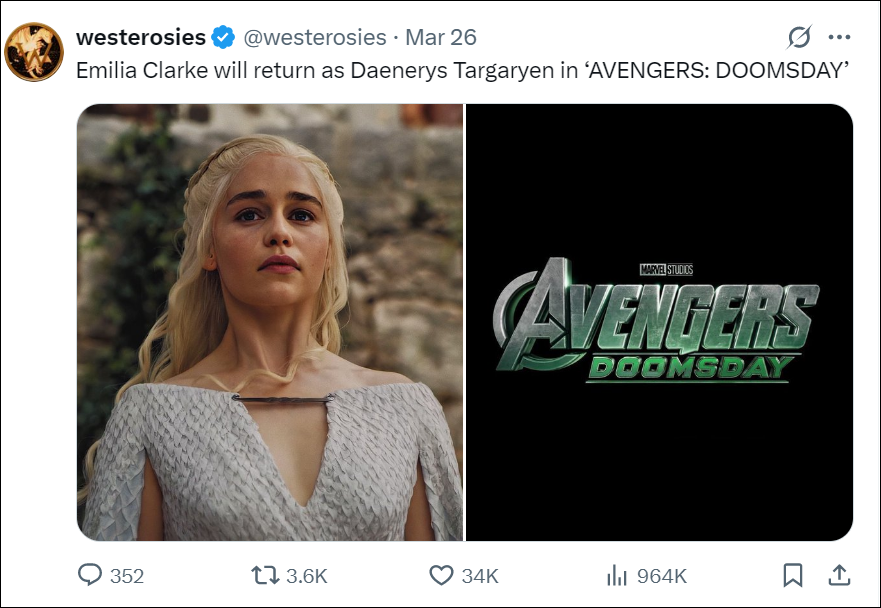The width and height of the screenshot is (881, 608).
Task: Click the small Marvel Studios label
Action: coord(665,269)
